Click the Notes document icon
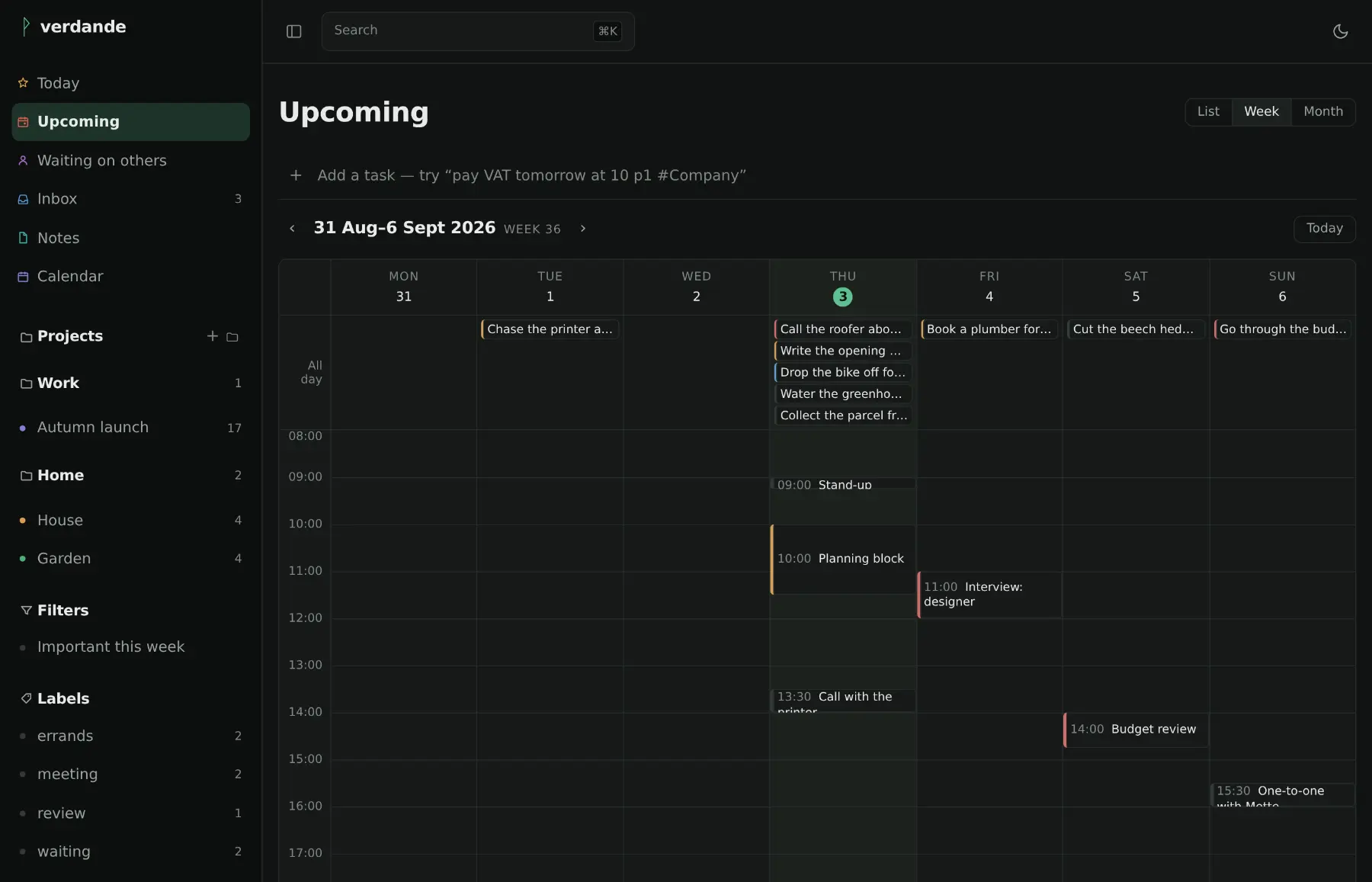Screen dimensions: 1372x882 [23, 238]
